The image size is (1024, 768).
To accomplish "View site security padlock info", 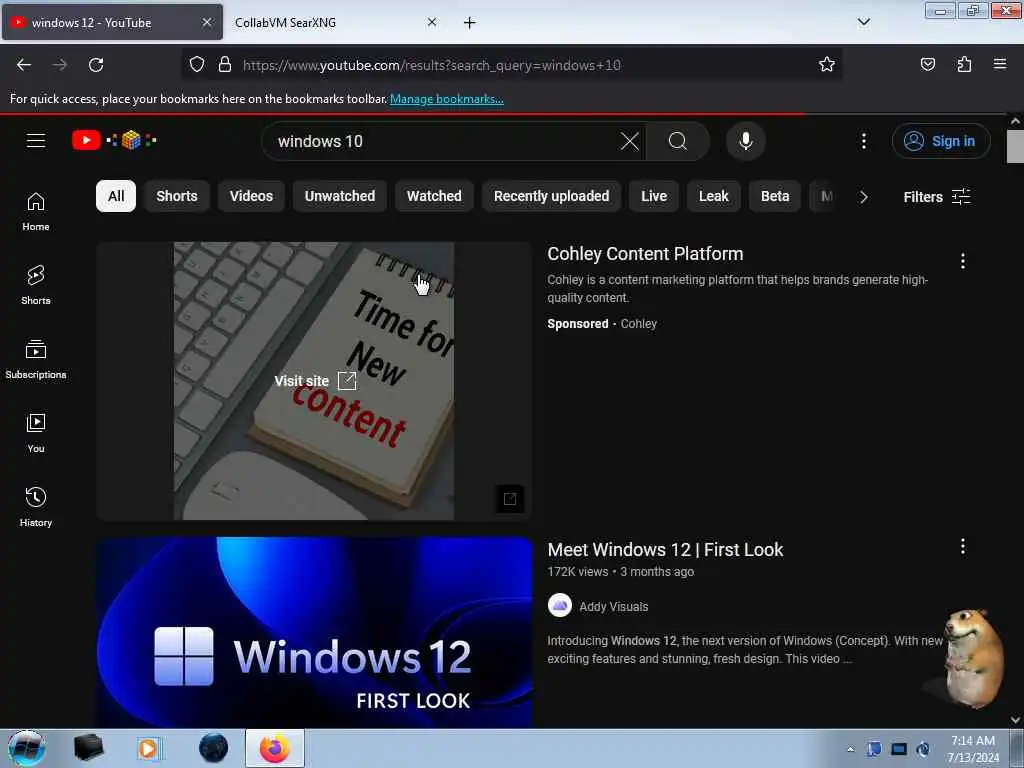I will tap(225, 64).
